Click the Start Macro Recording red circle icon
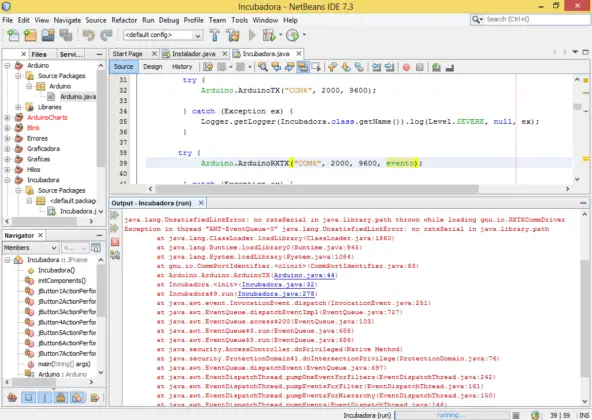The image size is (592, 420). tap(406, 67)
